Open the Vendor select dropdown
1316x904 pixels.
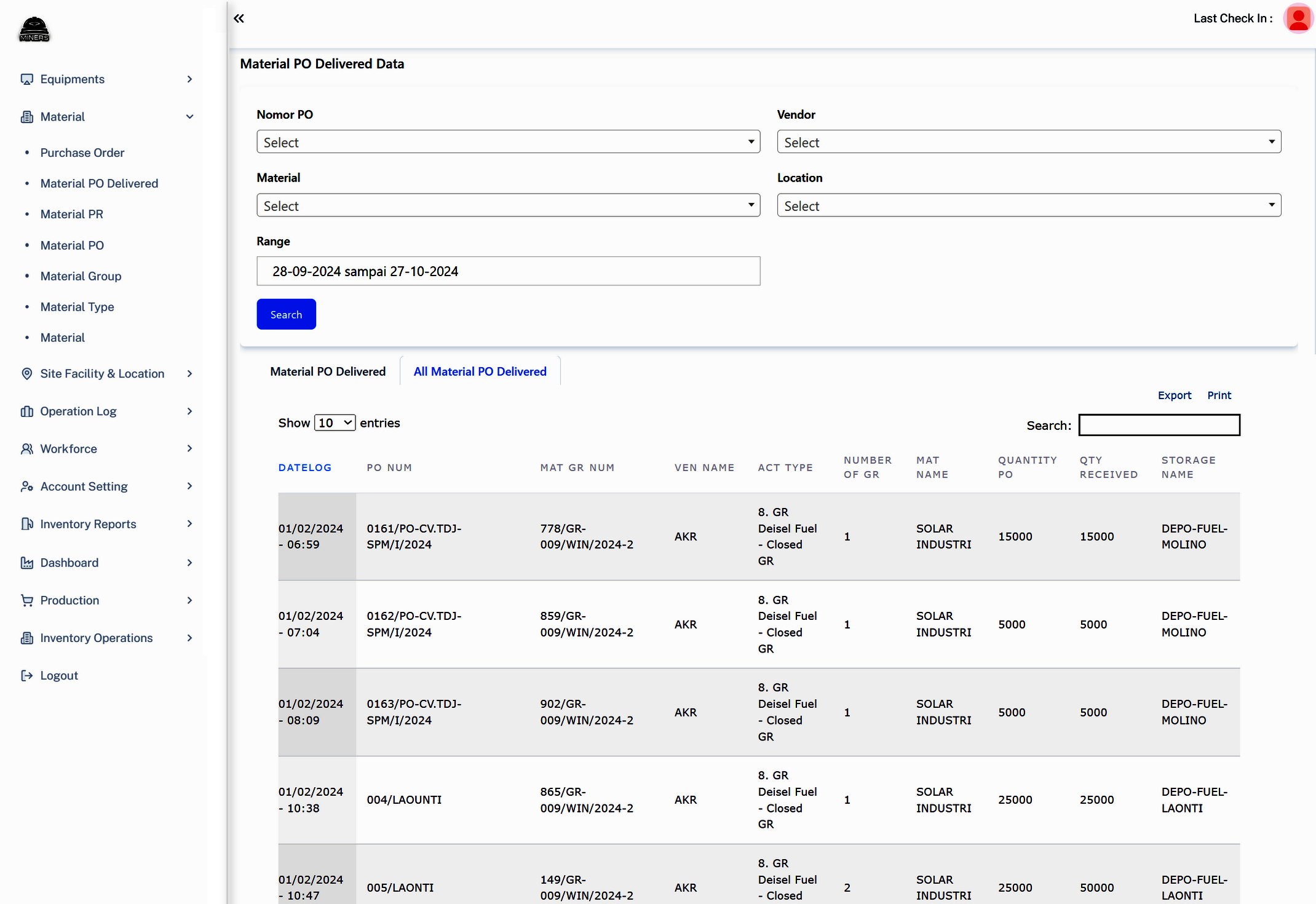click(1028, 142)
